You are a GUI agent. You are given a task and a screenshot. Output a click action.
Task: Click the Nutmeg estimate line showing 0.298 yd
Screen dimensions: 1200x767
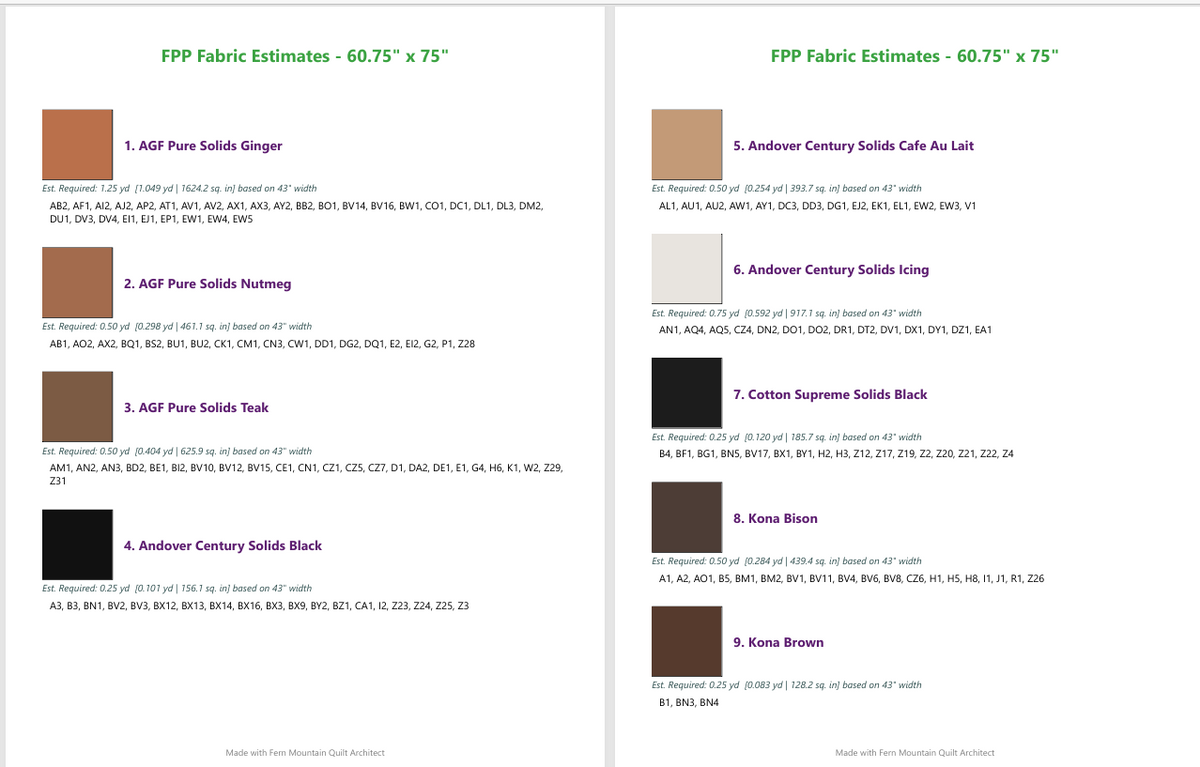pos(177,326)
